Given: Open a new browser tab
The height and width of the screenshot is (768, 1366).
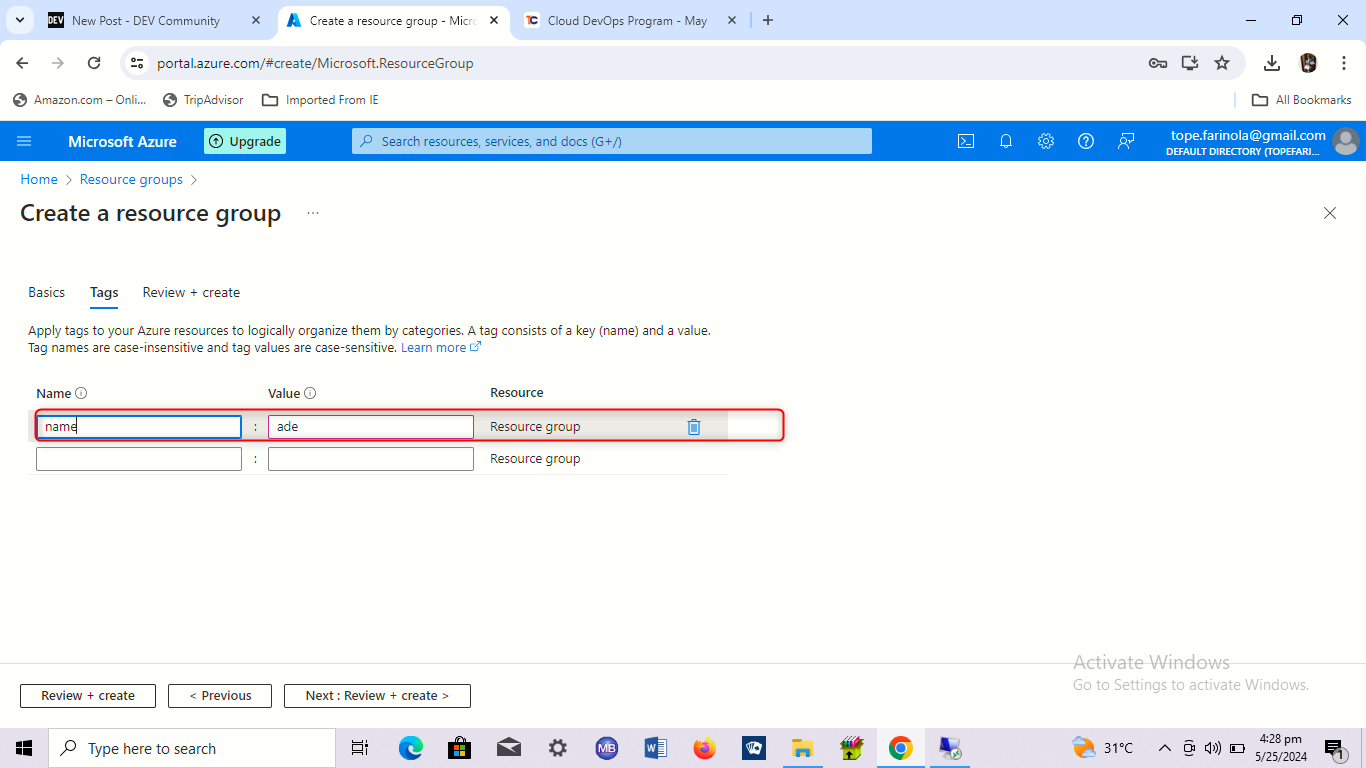Looking at the screenshot, I should point(768,21).
